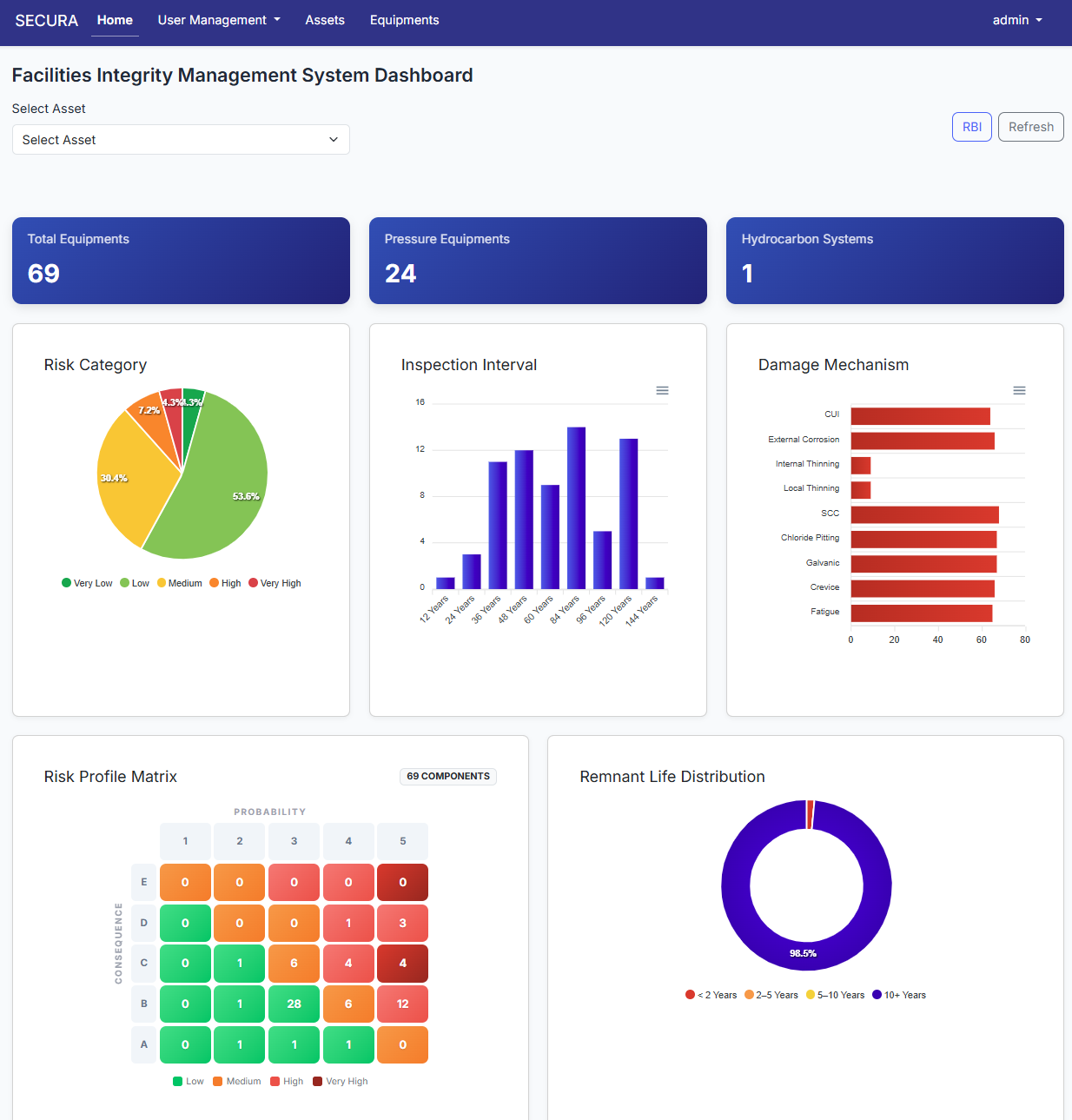Expand User Management menu
The image size is (1072, 1120).
click(x=219, y=20)
